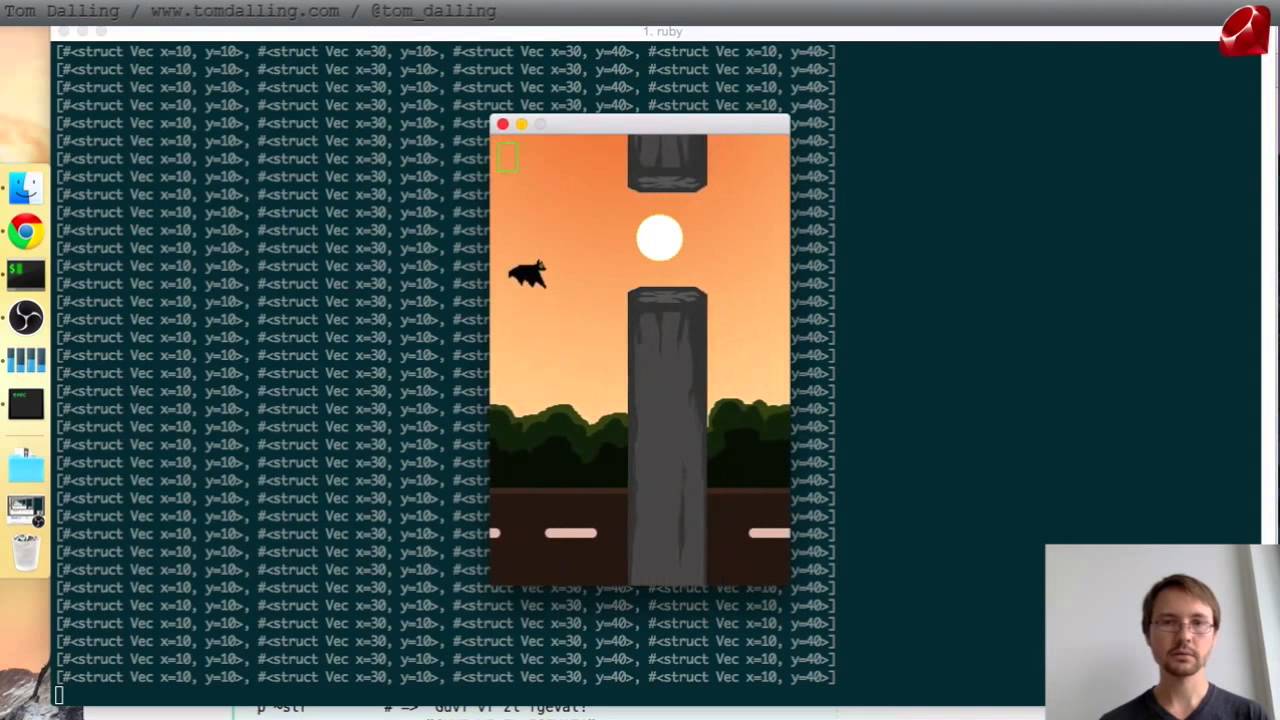Image resolution: width=1280 pixels, height=720 pixels.
Task: Close the game window with red button
Action: pyautogui.click(x=503, y=124)
